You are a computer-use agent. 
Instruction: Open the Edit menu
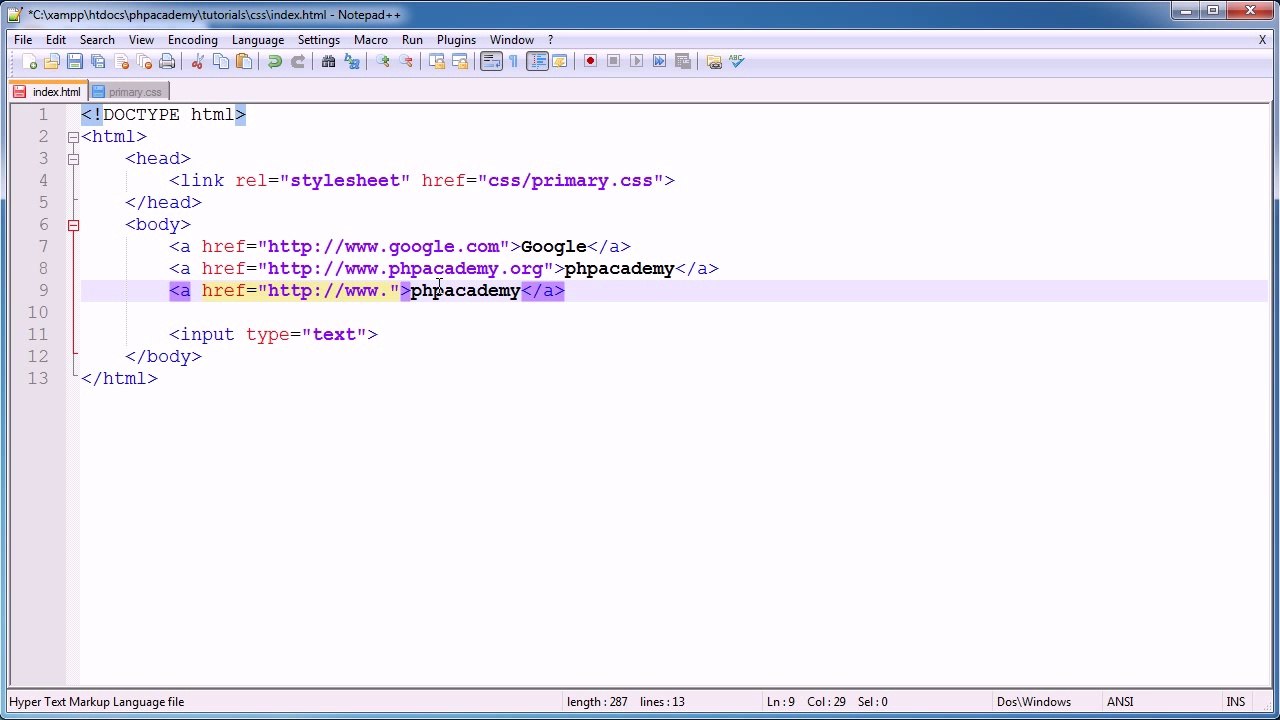point(56,40)
